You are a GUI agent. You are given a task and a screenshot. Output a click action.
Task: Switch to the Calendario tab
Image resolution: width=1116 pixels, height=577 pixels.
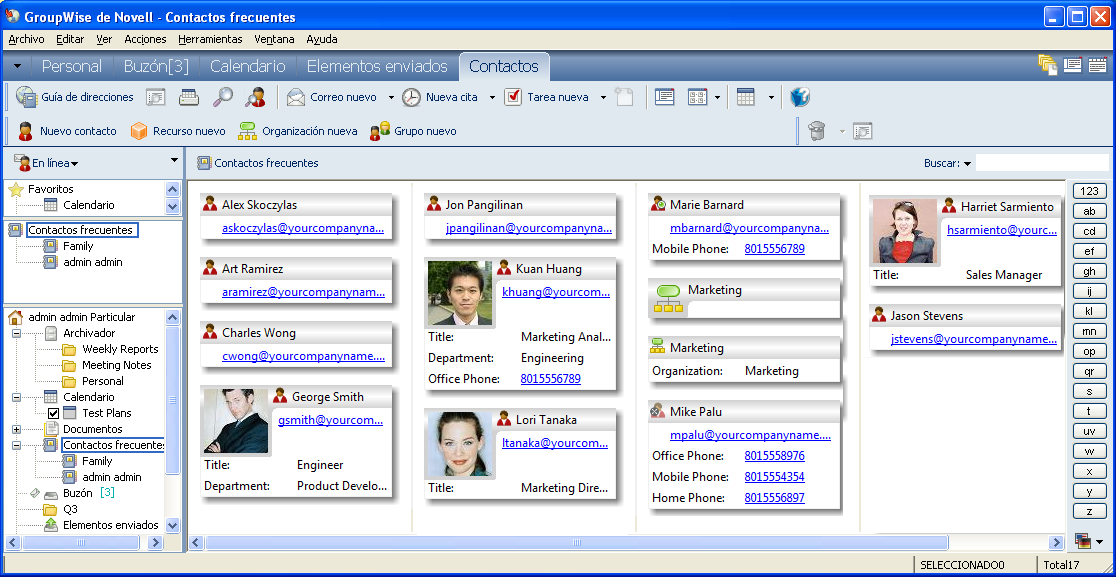tap(247, 66)
